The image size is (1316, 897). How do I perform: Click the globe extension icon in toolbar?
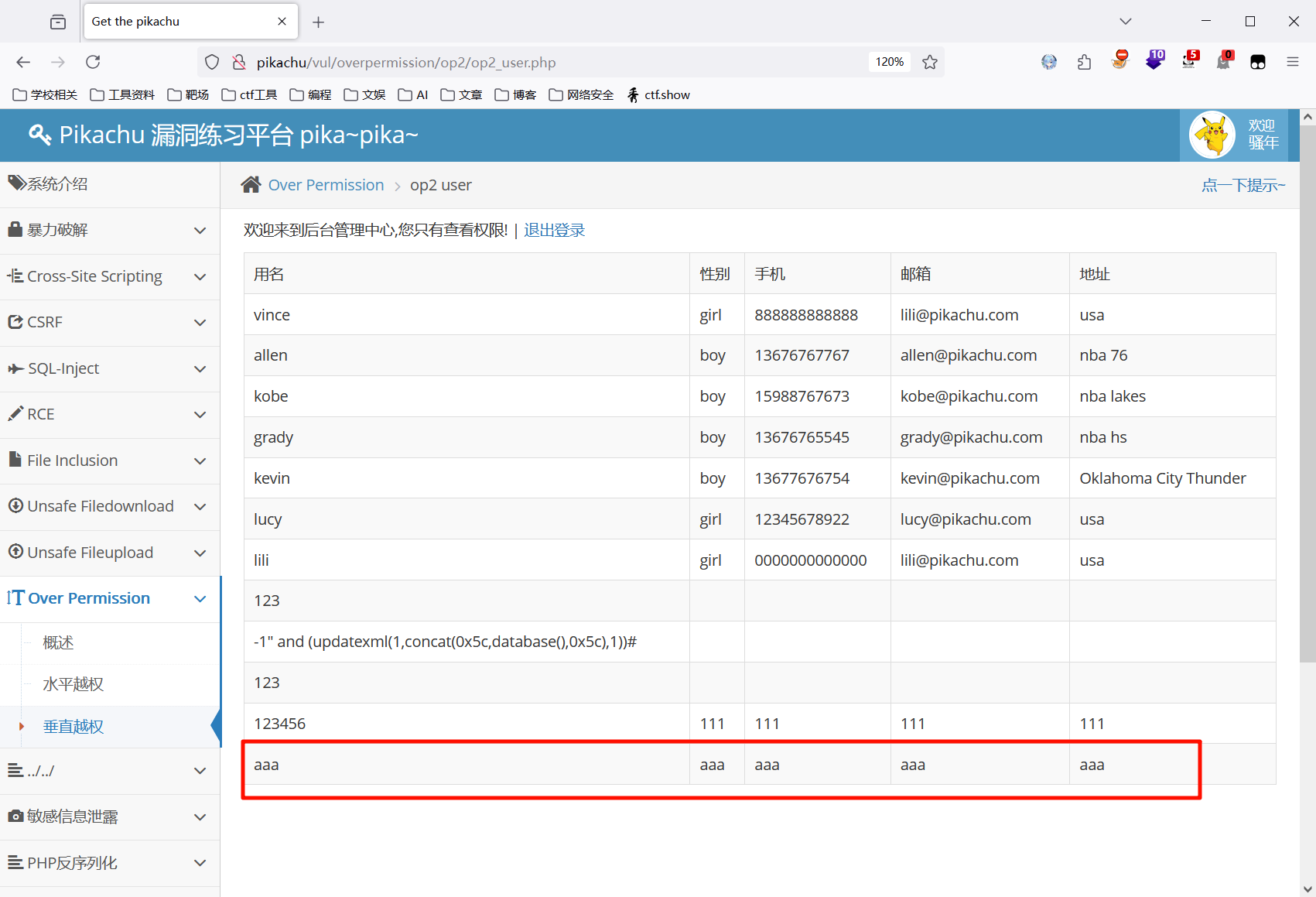tap(1049, 62)
